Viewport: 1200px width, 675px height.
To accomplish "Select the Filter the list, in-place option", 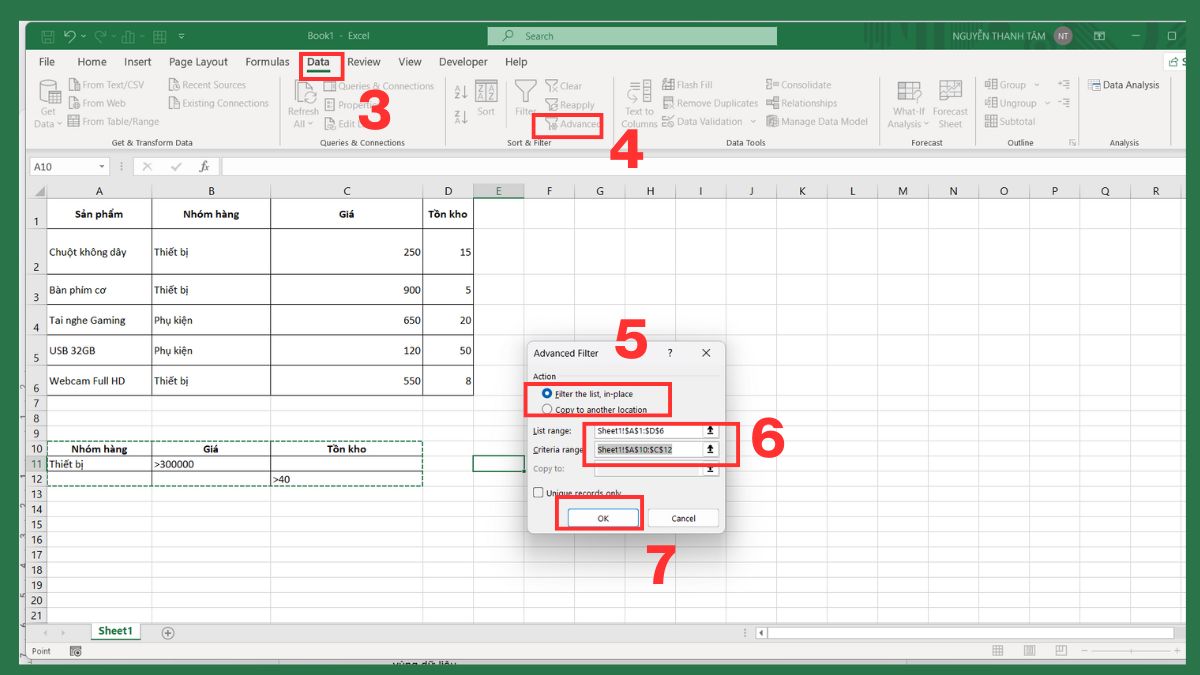I will coord(545,391).
